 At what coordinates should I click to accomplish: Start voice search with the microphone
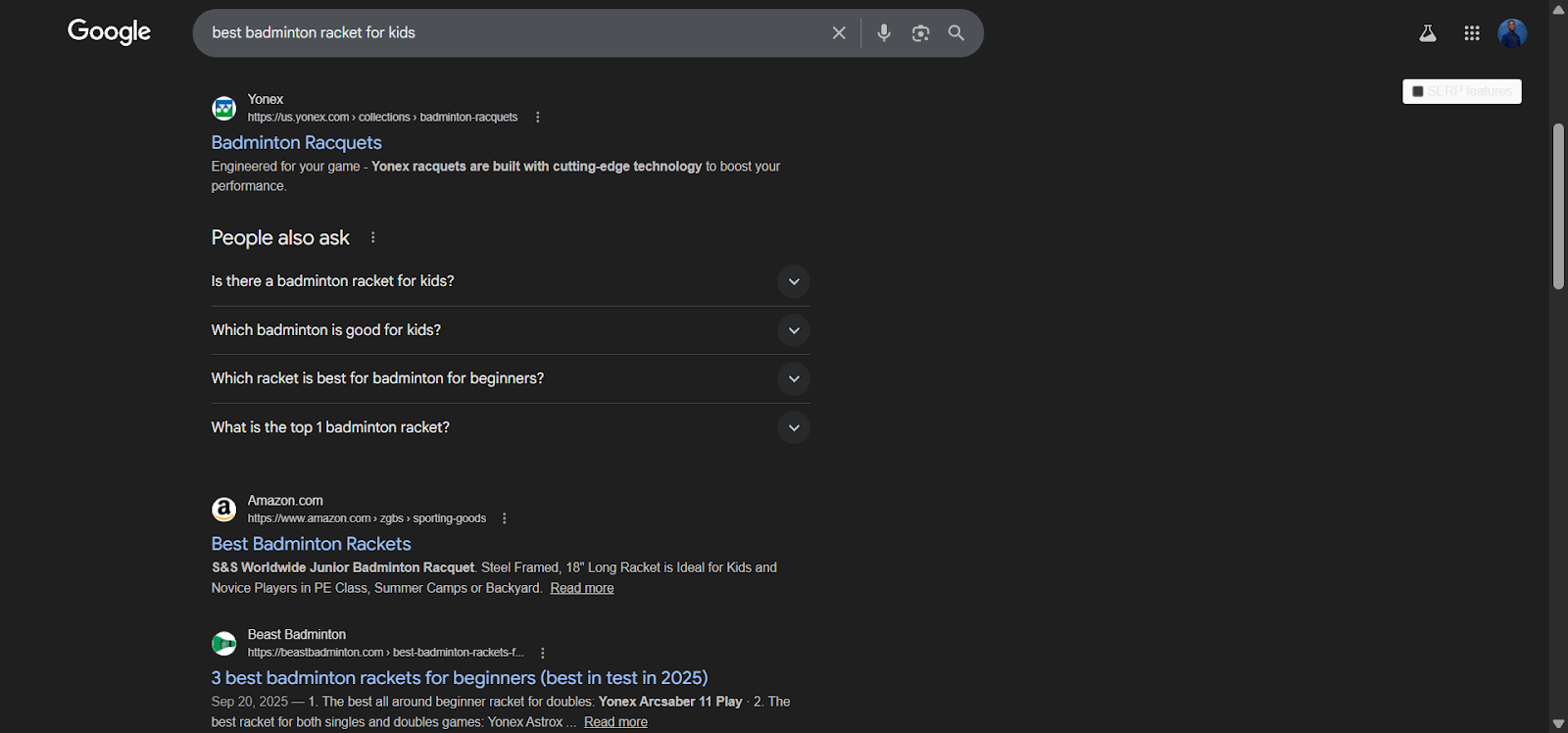coord(884,33)
